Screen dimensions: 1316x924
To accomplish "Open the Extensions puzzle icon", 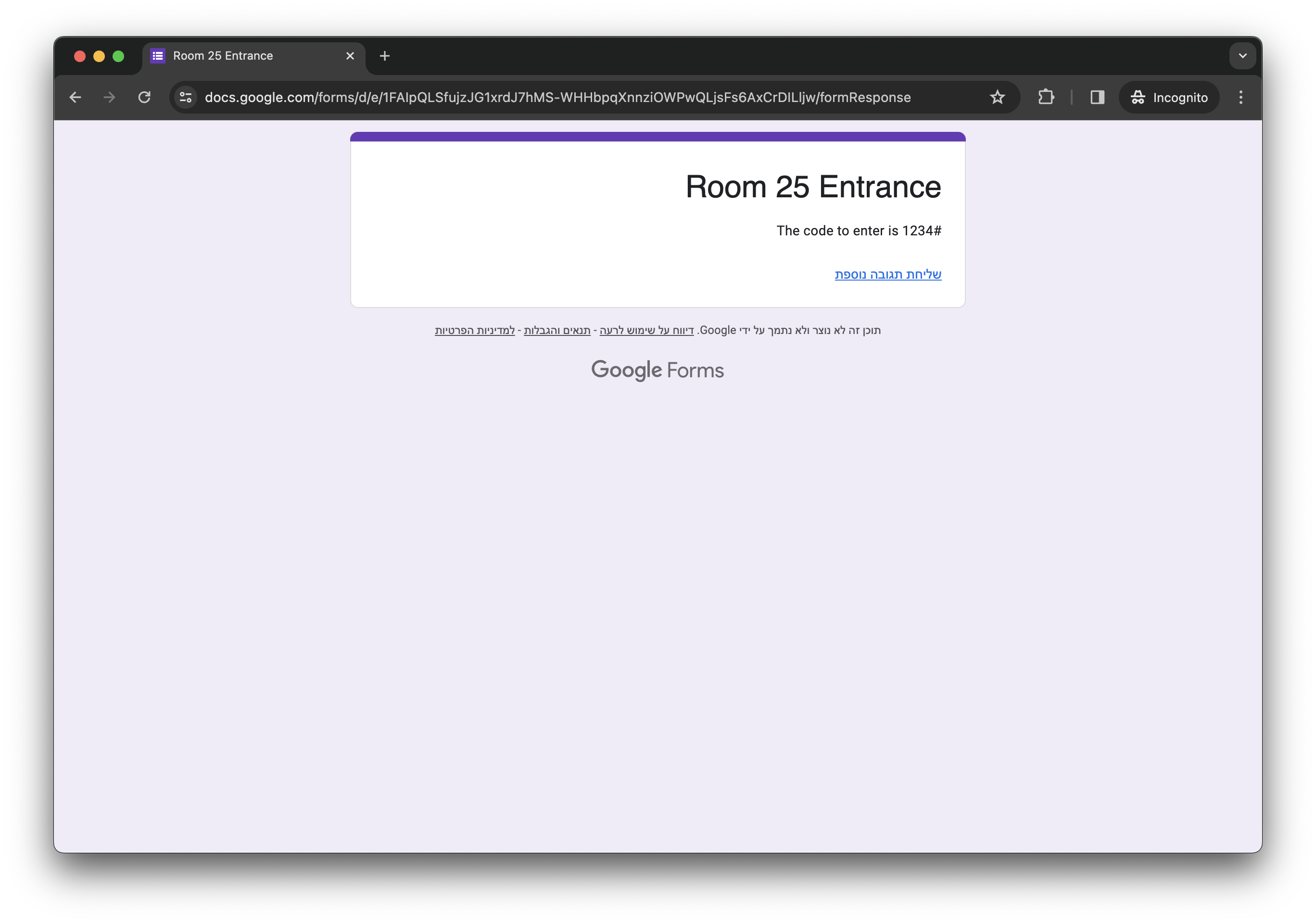I will tap(1046, 98).
